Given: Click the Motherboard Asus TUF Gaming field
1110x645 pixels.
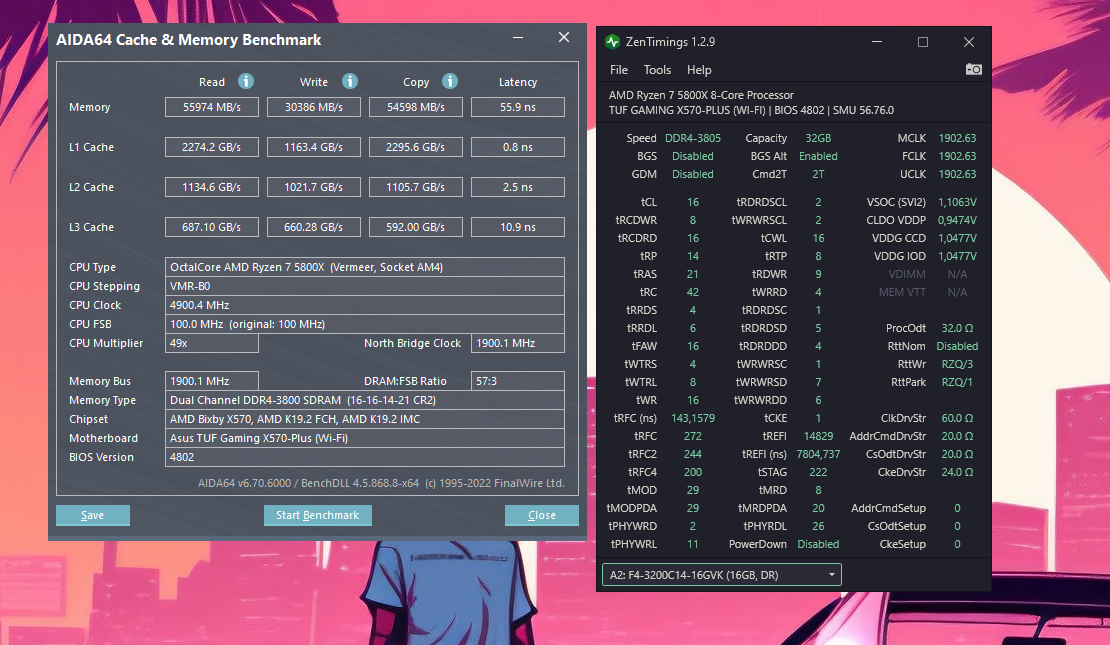Looking at the screenshot, I should (x=365, y=438).
